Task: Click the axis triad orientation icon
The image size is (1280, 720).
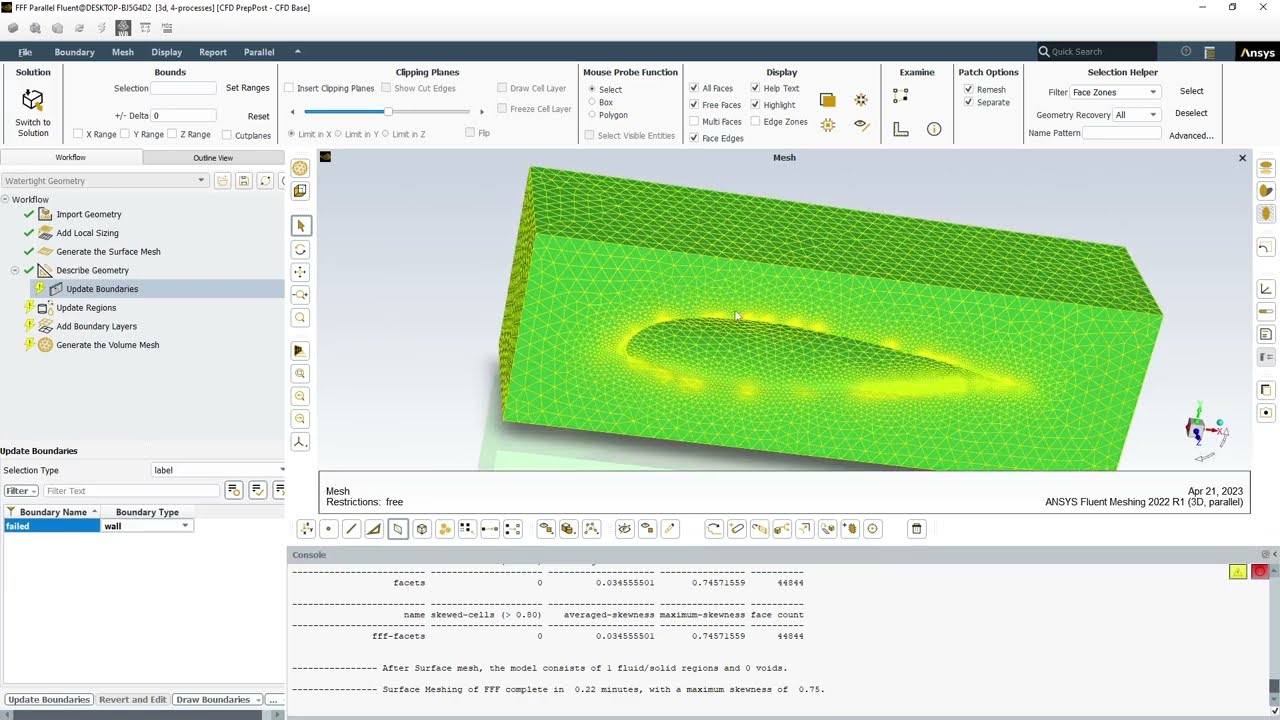Action: [301, 442]
